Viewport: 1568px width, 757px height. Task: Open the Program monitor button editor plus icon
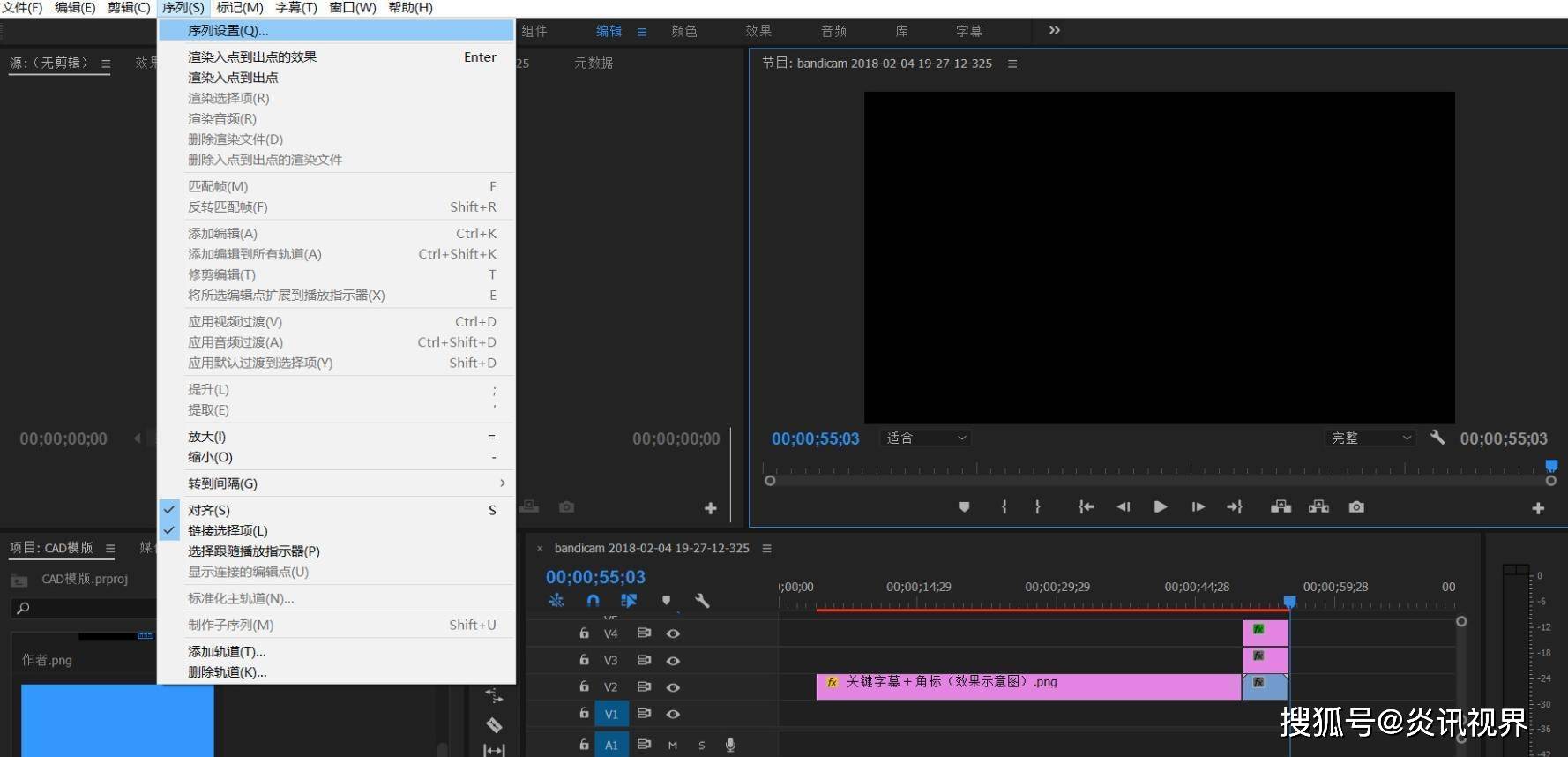[1538, 508]
